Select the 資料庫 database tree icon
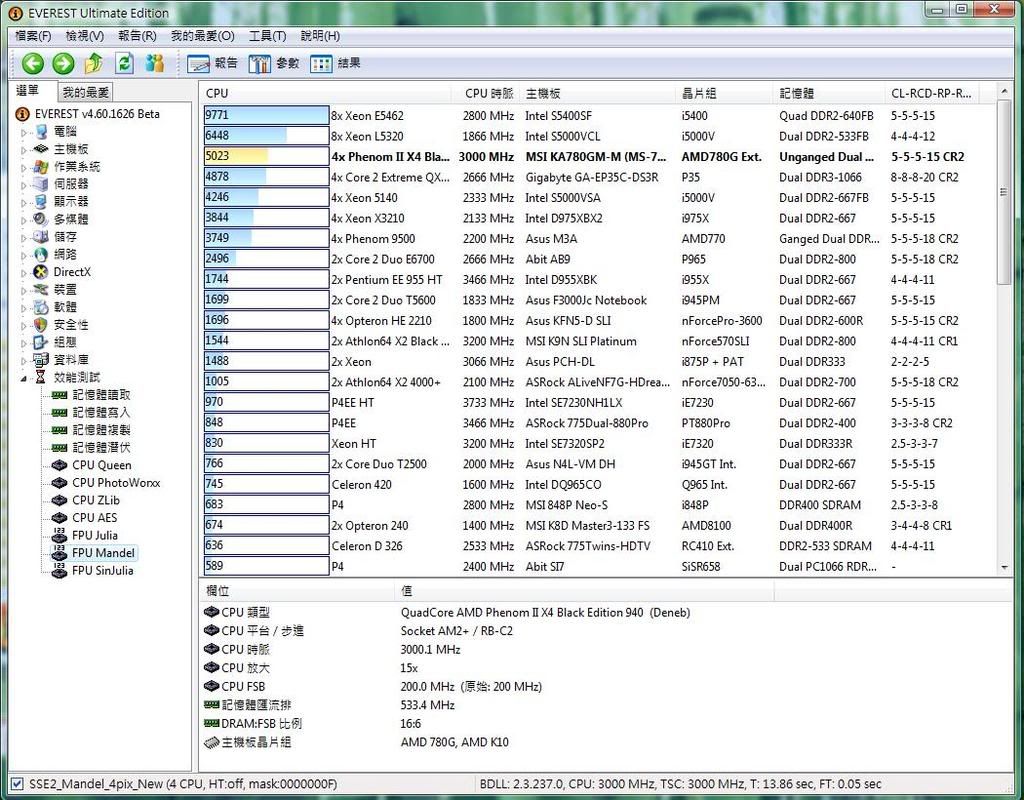This screenshot has width=1024, height=800. 41,360
